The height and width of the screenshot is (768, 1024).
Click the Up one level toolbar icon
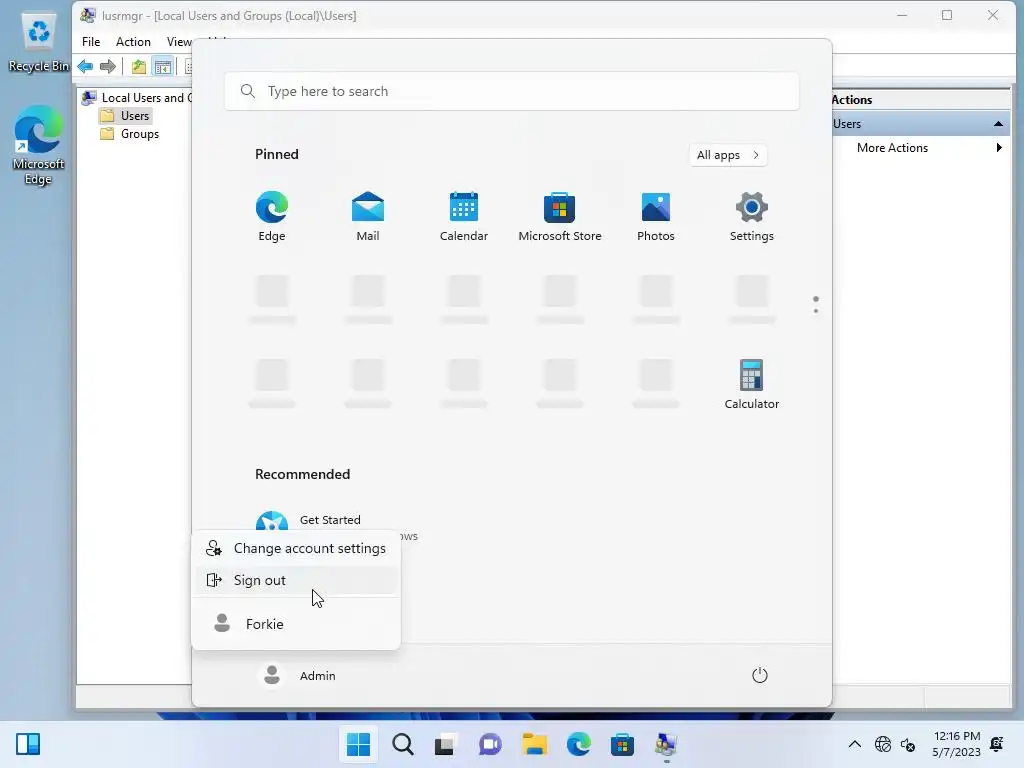138,67
